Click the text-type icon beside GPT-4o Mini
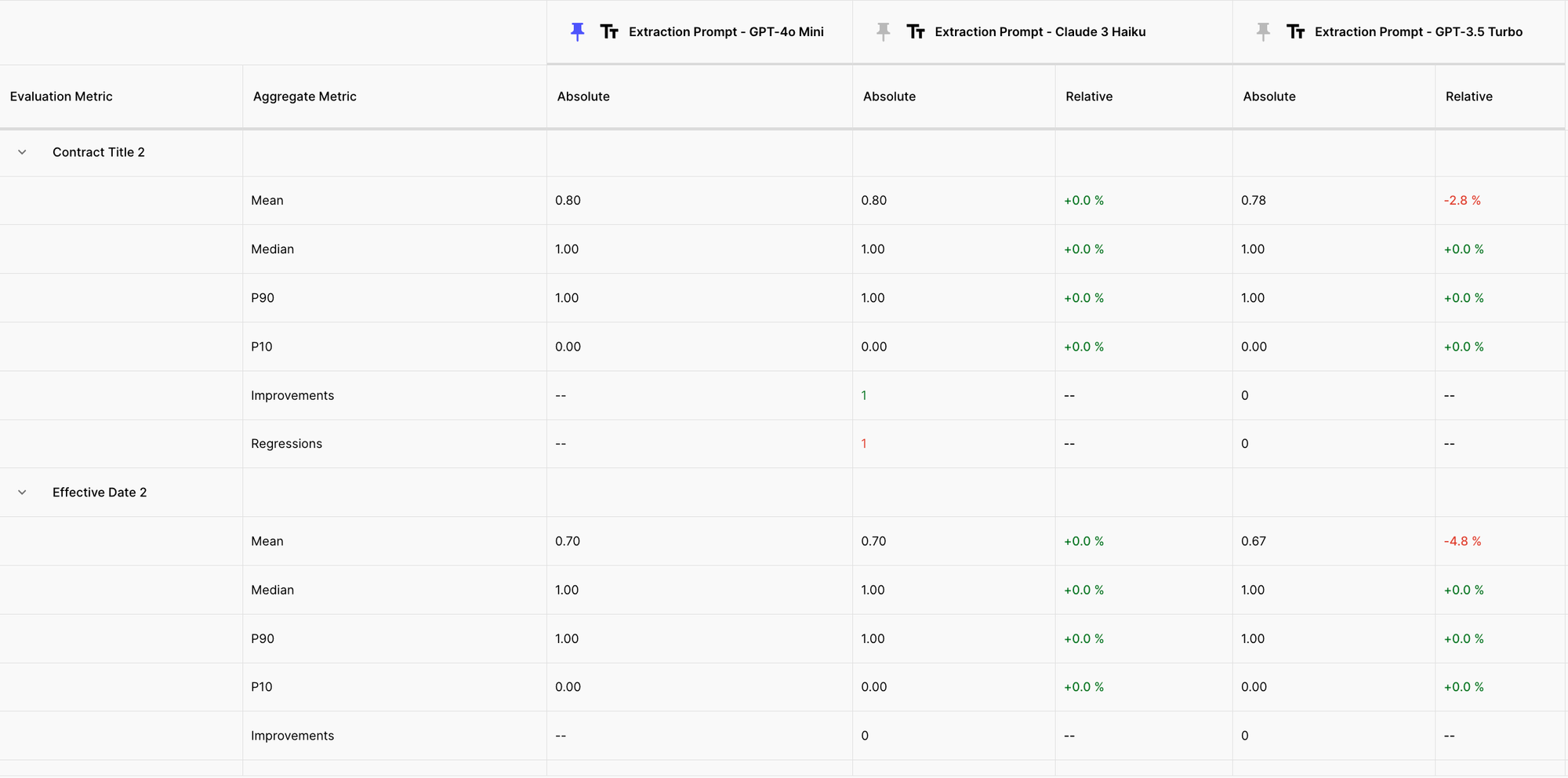This screenshot has width=1568, height=778. coord(609,32)
